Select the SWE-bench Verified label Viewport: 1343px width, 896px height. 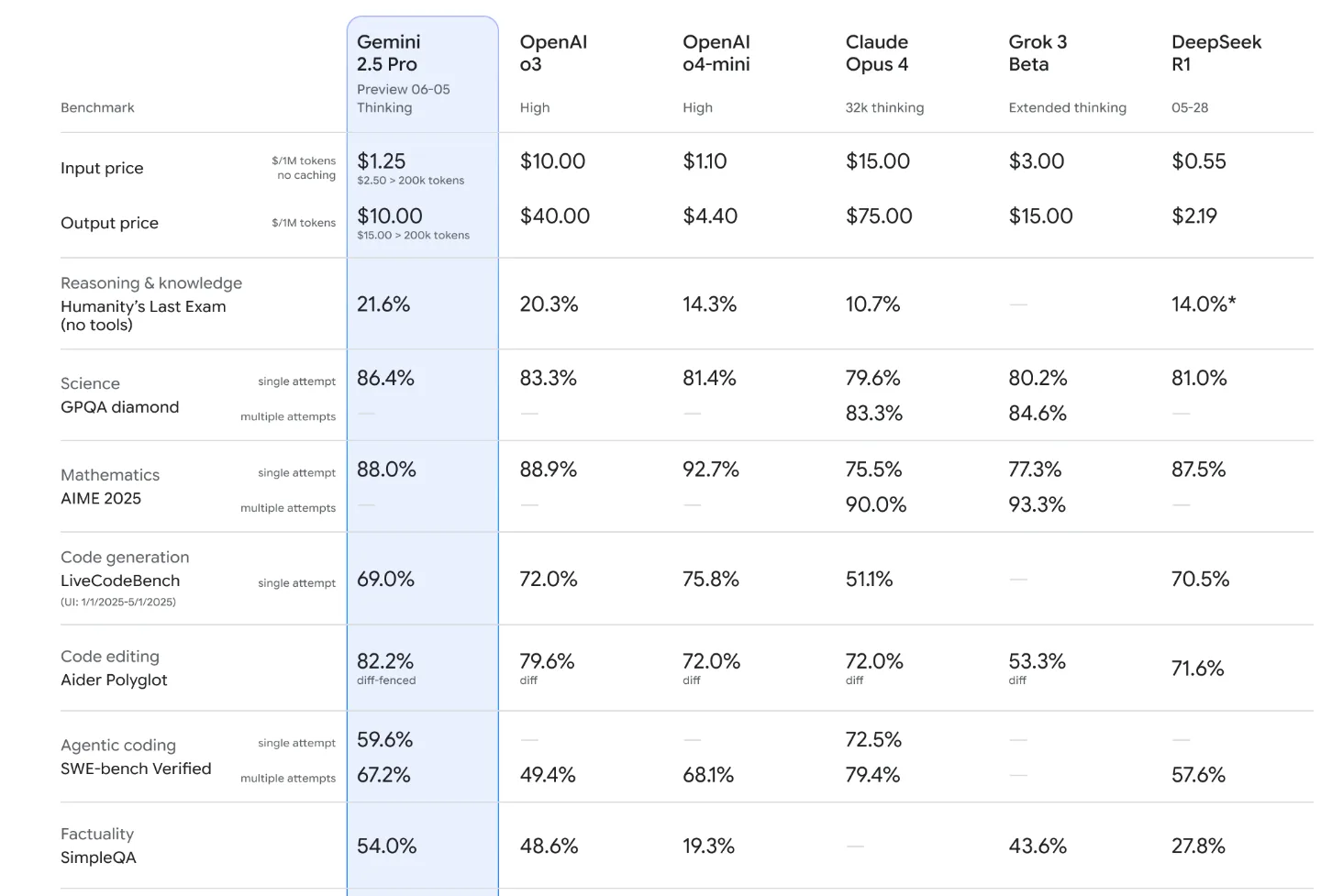click(136, 769)
